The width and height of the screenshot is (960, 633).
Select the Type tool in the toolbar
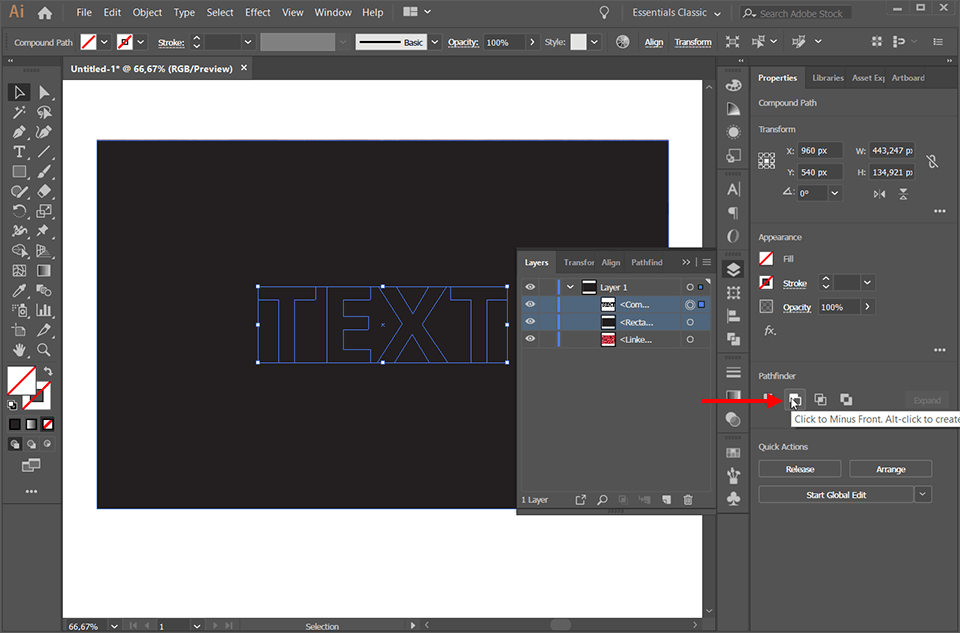point(18,151)
